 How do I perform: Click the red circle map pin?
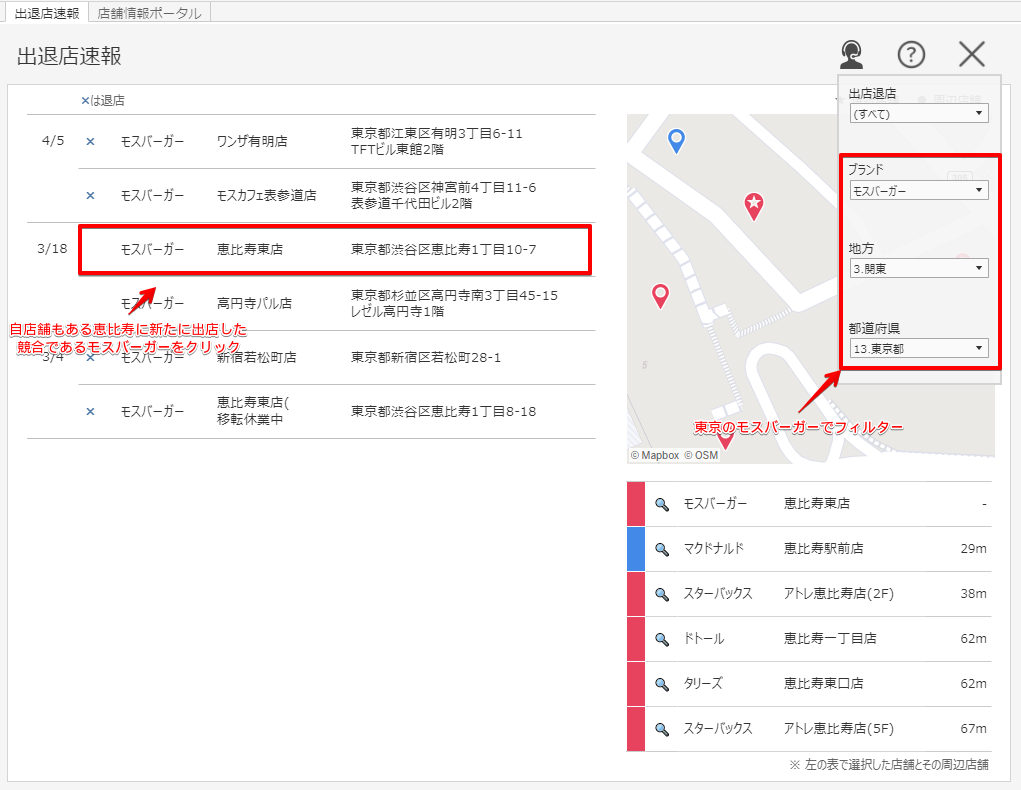pos(660,296)
